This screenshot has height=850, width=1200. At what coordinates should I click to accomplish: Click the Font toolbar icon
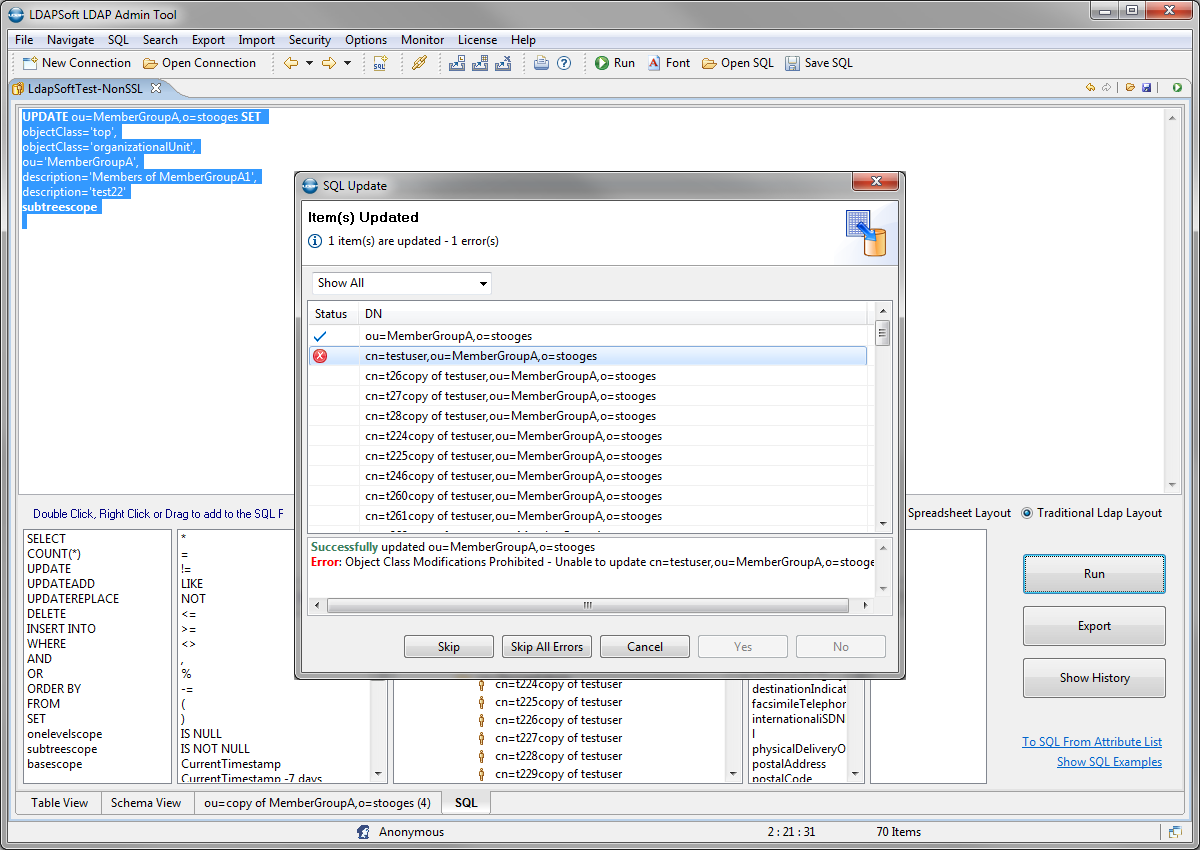point(655,63)
